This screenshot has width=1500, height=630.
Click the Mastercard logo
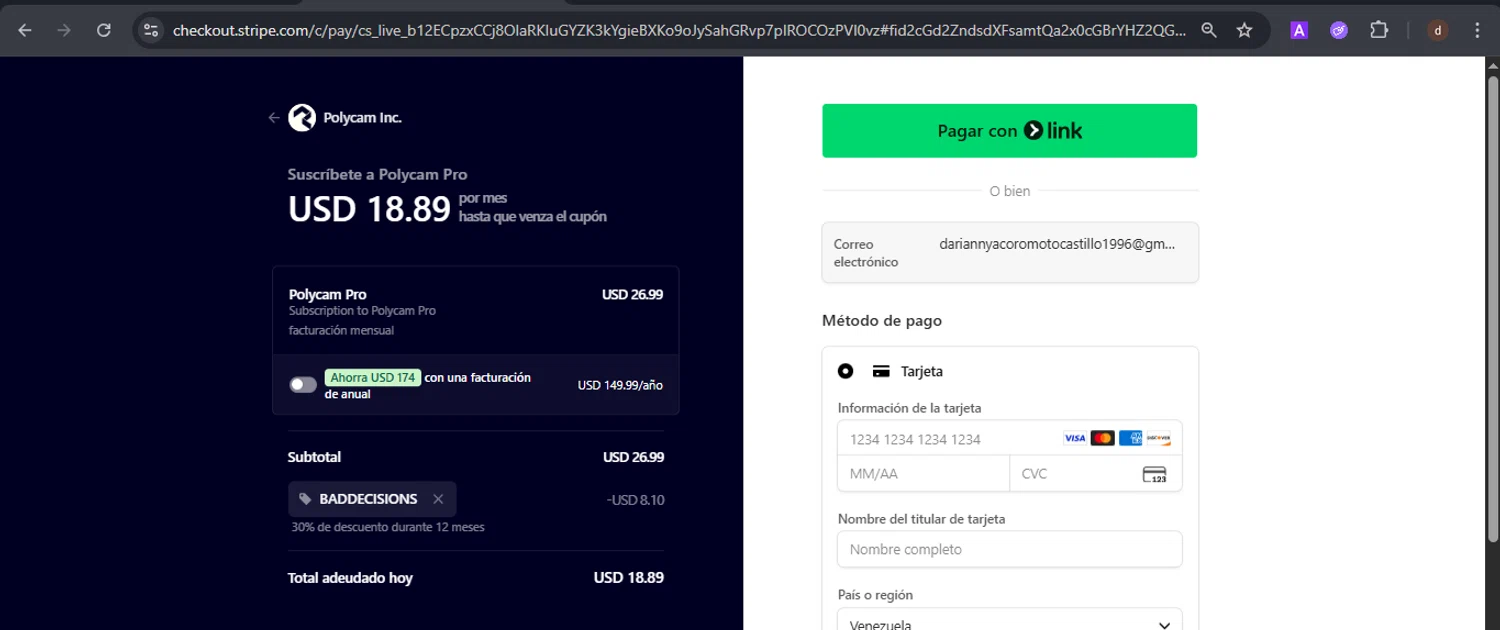tap(1102, 438)
